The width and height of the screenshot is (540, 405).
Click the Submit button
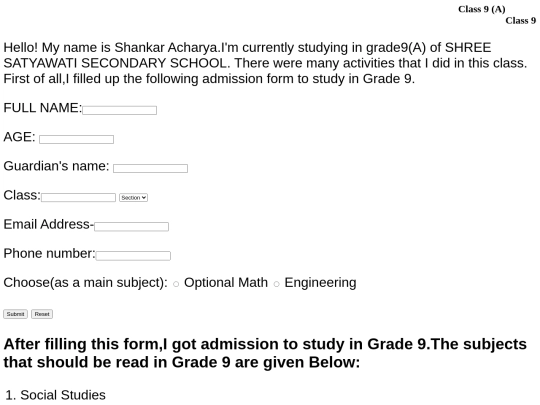tap(15, 314)
